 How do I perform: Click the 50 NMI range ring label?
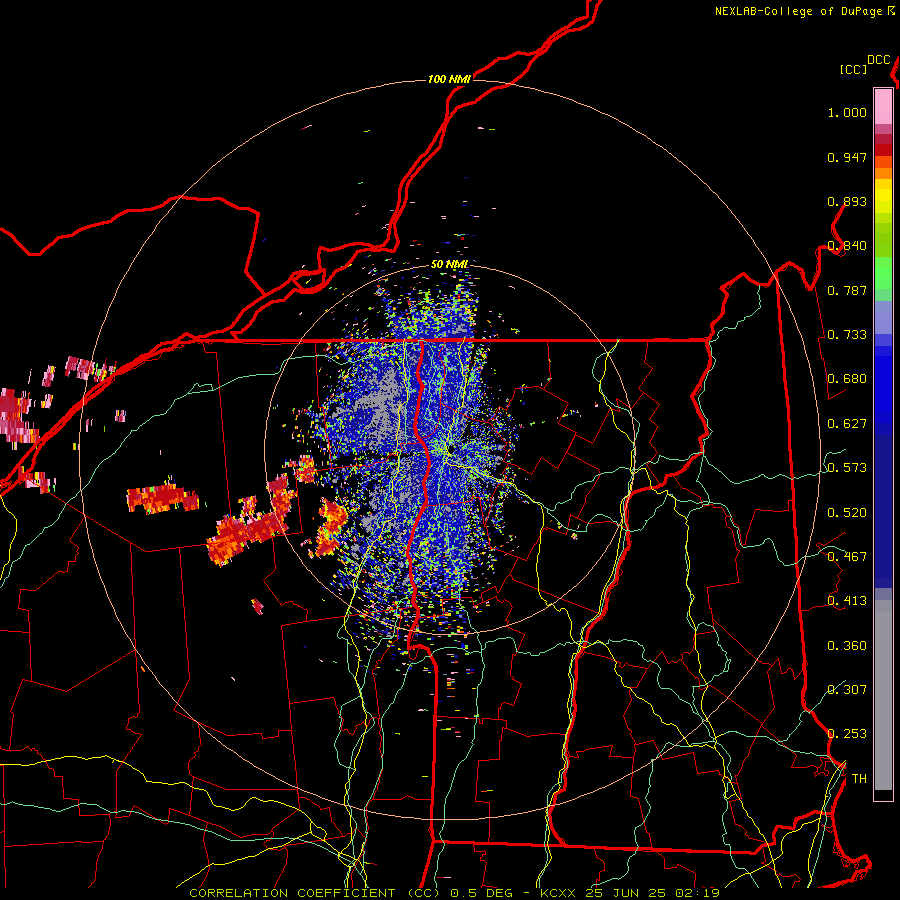pyautogui.click(x=449, y=264)
